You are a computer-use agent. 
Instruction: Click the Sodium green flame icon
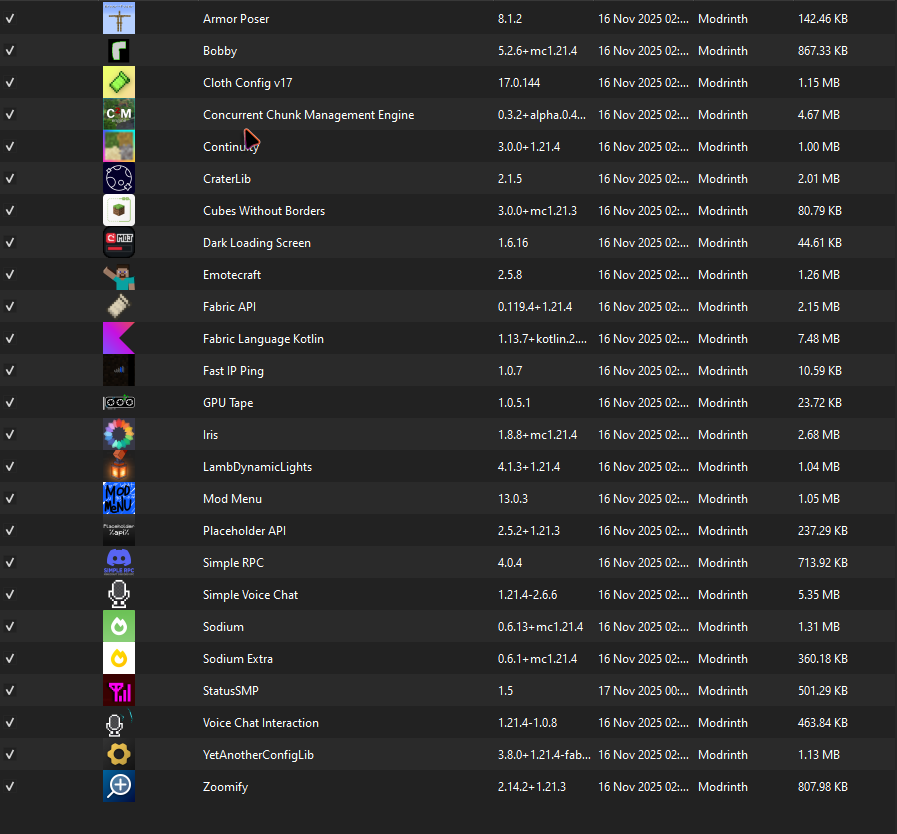click(119, 626)
